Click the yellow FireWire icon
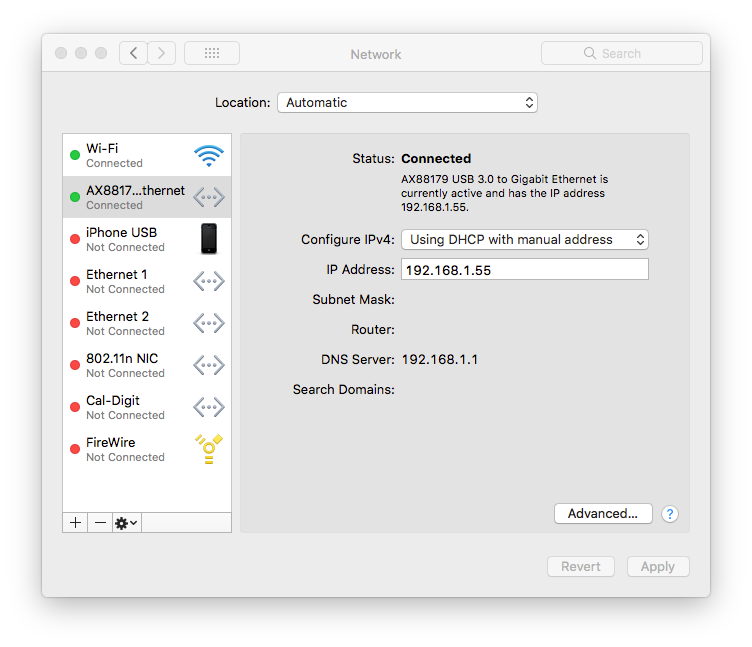This screenshot has height=647, width=752. pyautogui.click(x=209, y=449)
